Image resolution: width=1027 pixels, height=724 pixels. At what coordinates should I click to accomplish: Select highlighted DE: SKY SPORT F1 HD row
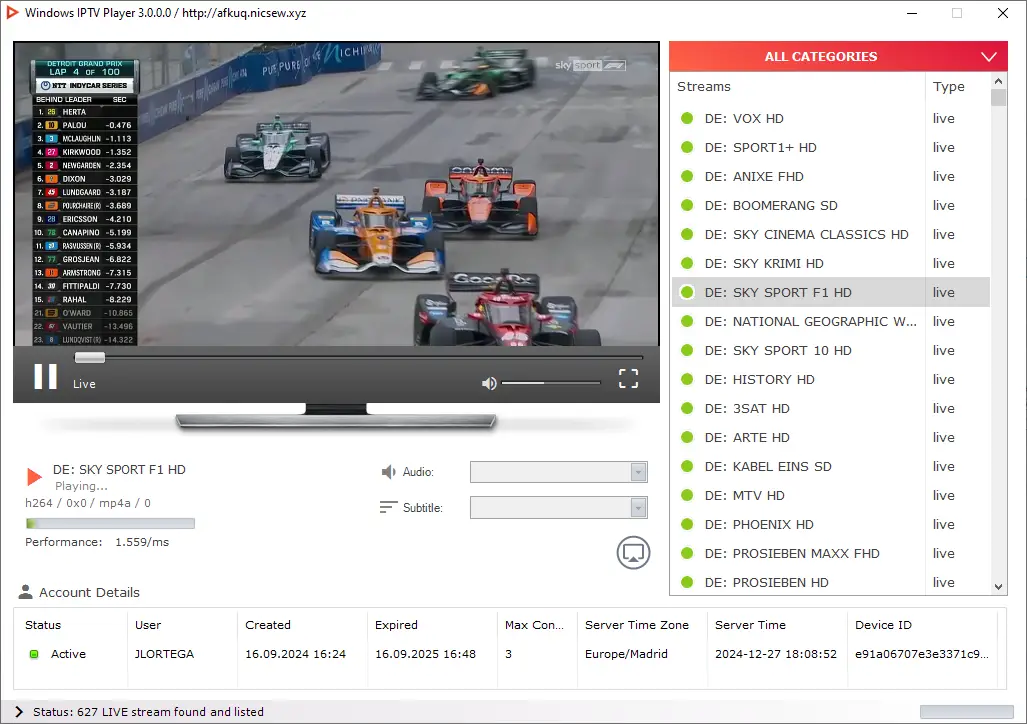click(x=831, y=292)
